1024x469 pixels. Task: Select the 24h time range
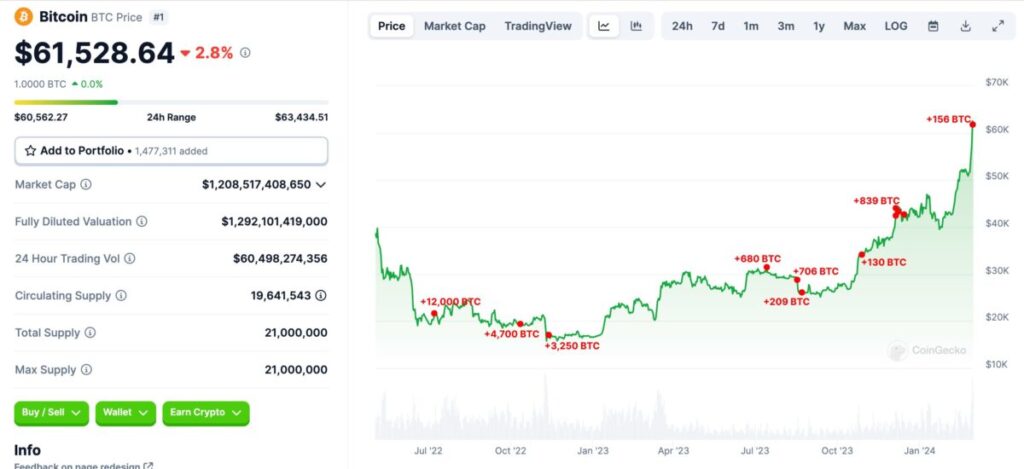click(682, 26)
